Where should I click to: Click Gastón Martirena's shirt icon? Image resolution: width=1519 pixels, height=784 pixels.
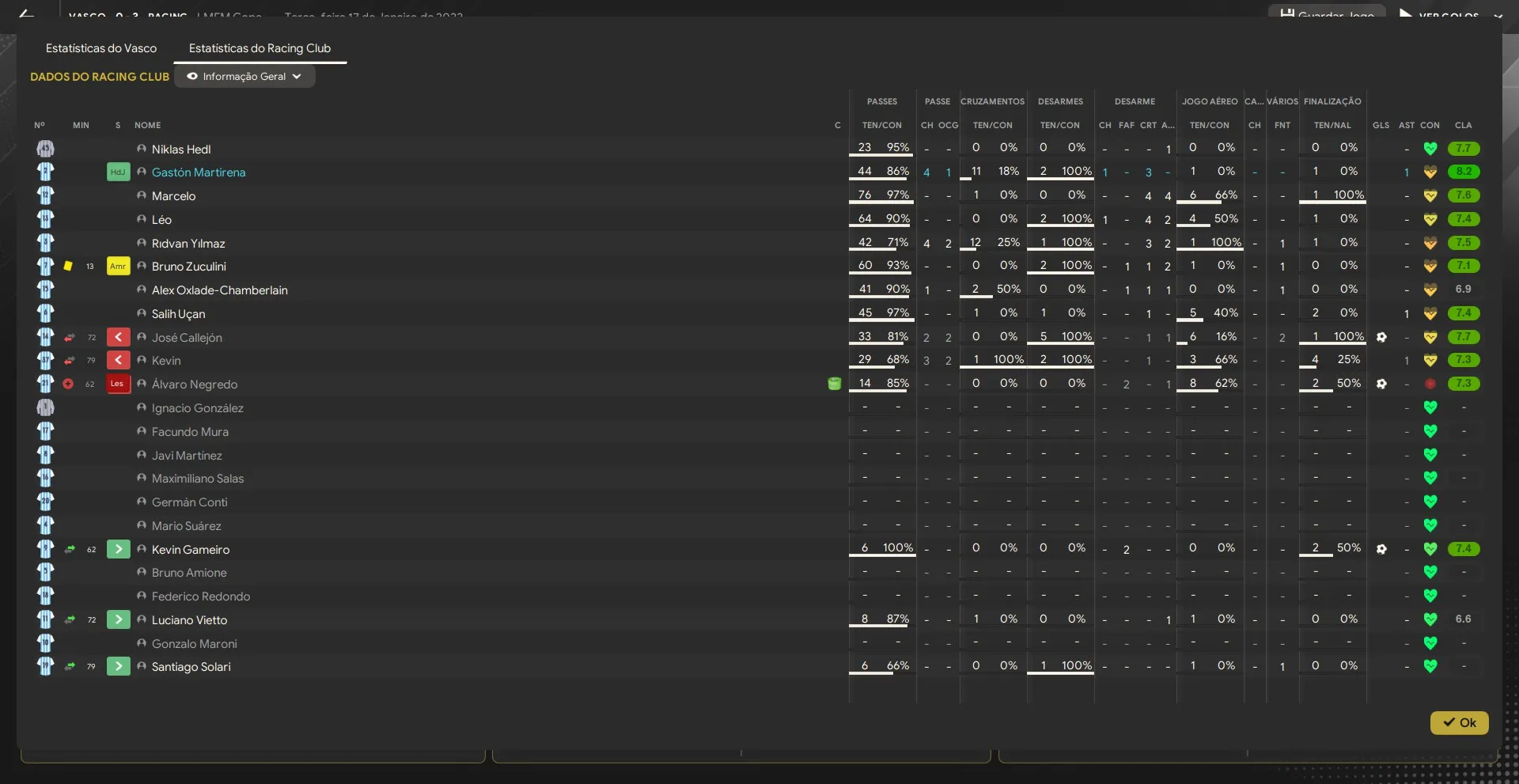(46, 172)
